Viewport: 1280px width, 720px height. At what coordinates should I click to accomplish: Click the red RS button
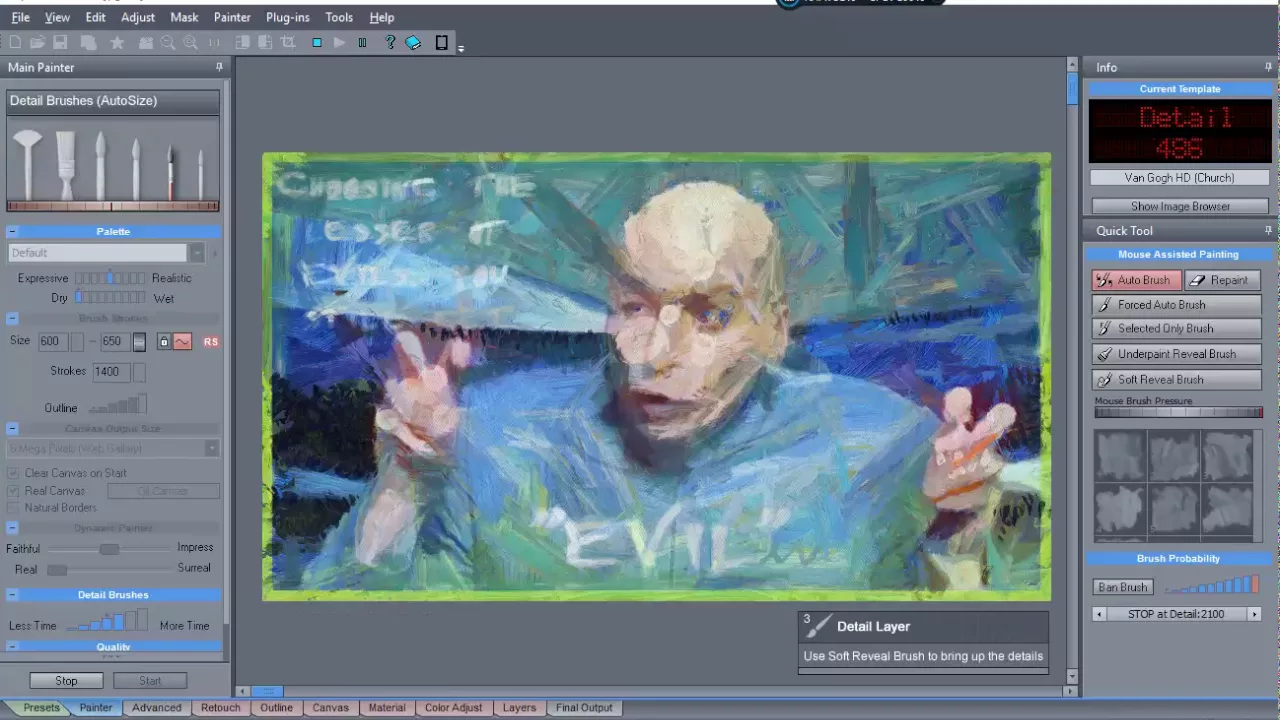(x=211, y=342)
